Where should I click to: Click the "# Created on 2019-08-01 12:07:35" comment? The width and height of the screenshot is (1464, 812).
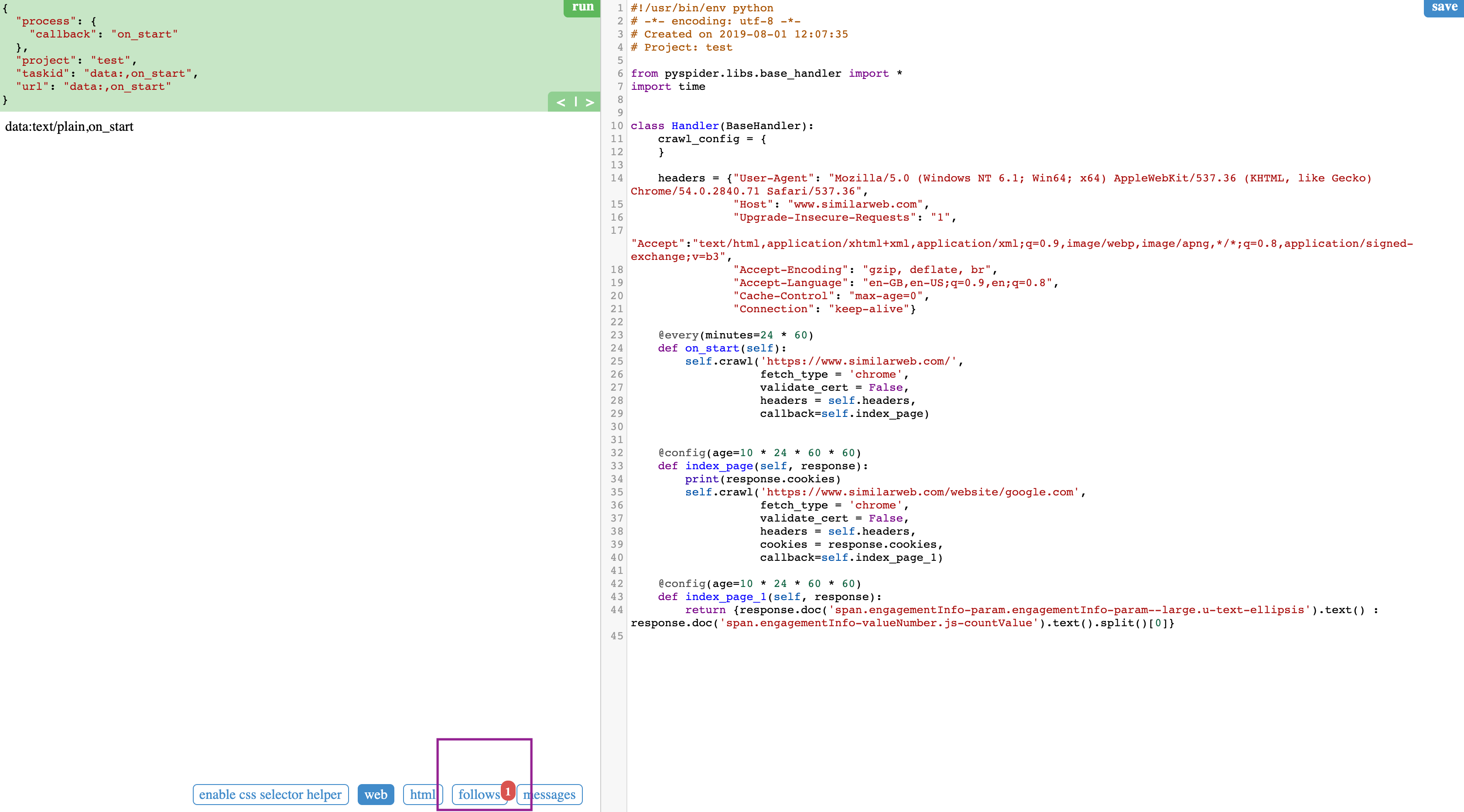739,34
